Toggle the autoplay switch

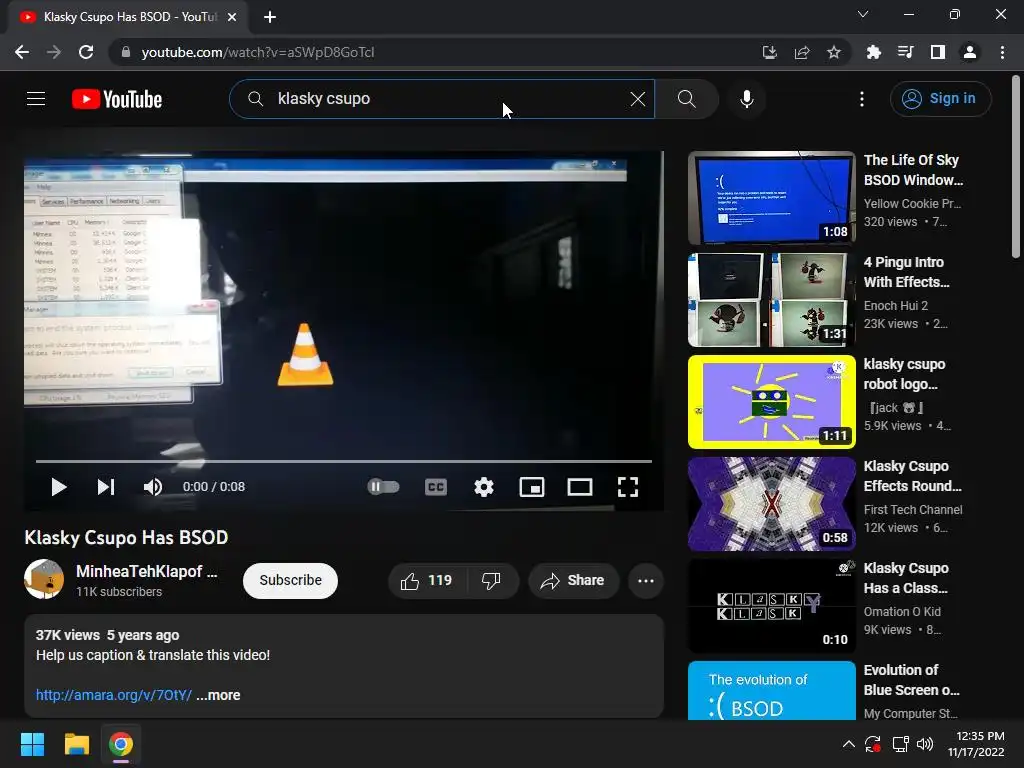pyautogui.click(x=383, y=487)
